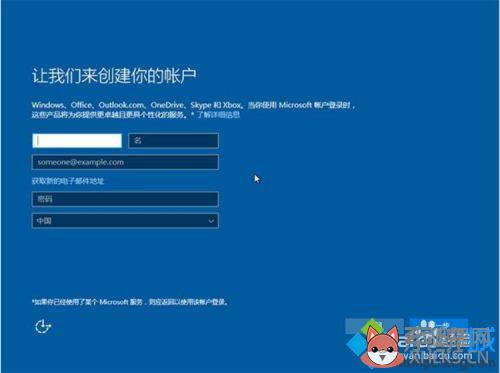Click the 获取新的电子邮件地址 link
This screenshot has width=500, height=373.
click(x=68, y=181)
